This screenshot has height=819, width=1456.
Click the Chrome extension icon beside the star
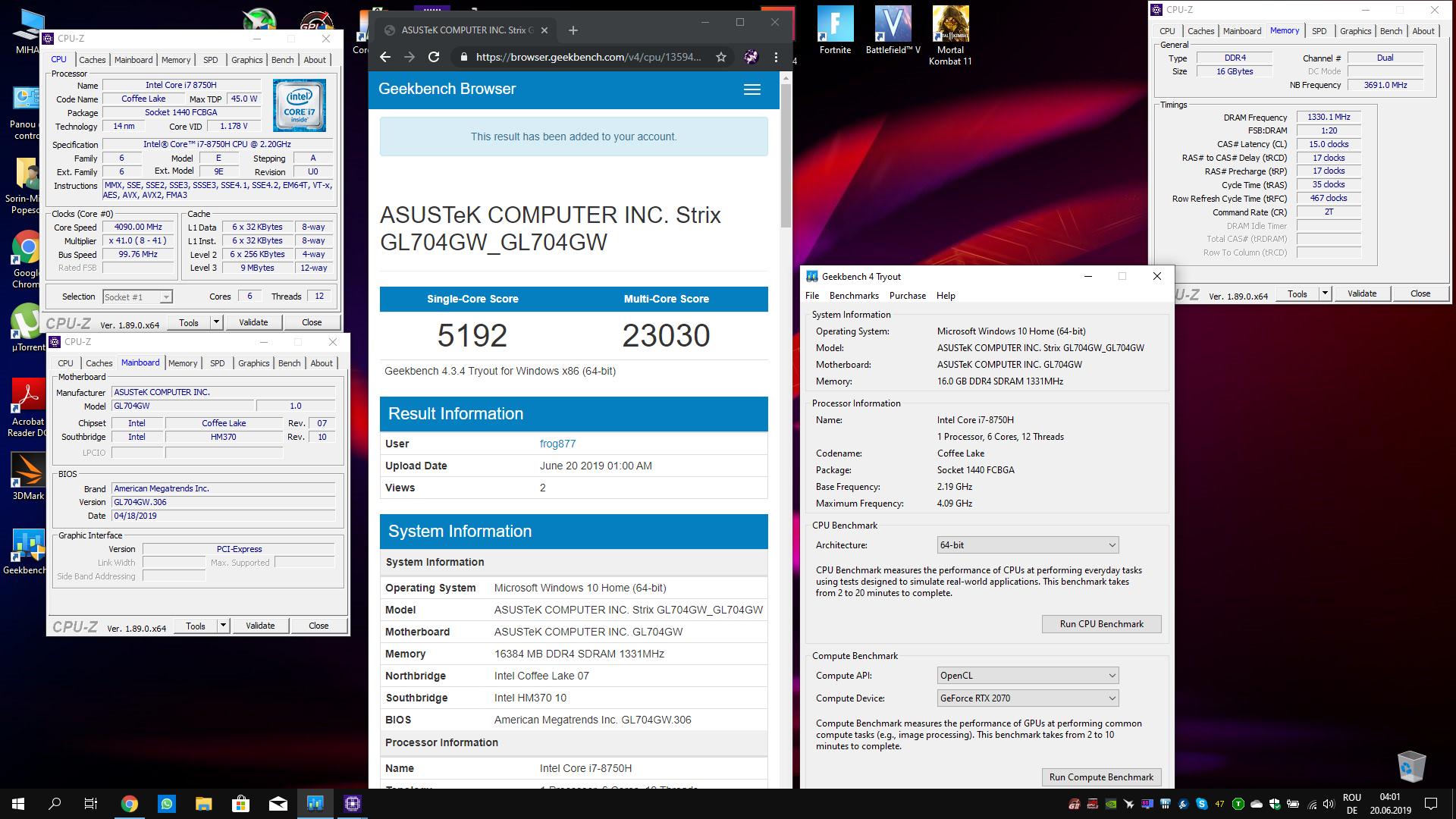(x=751, y=57)
